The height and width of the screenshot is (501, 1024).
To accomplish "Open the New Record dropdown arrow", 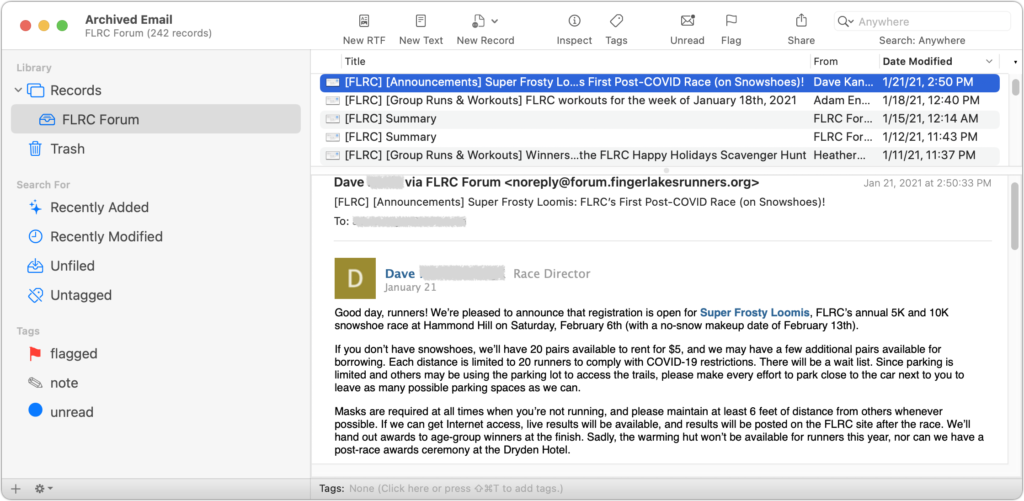I will click(x=495, y=21).
